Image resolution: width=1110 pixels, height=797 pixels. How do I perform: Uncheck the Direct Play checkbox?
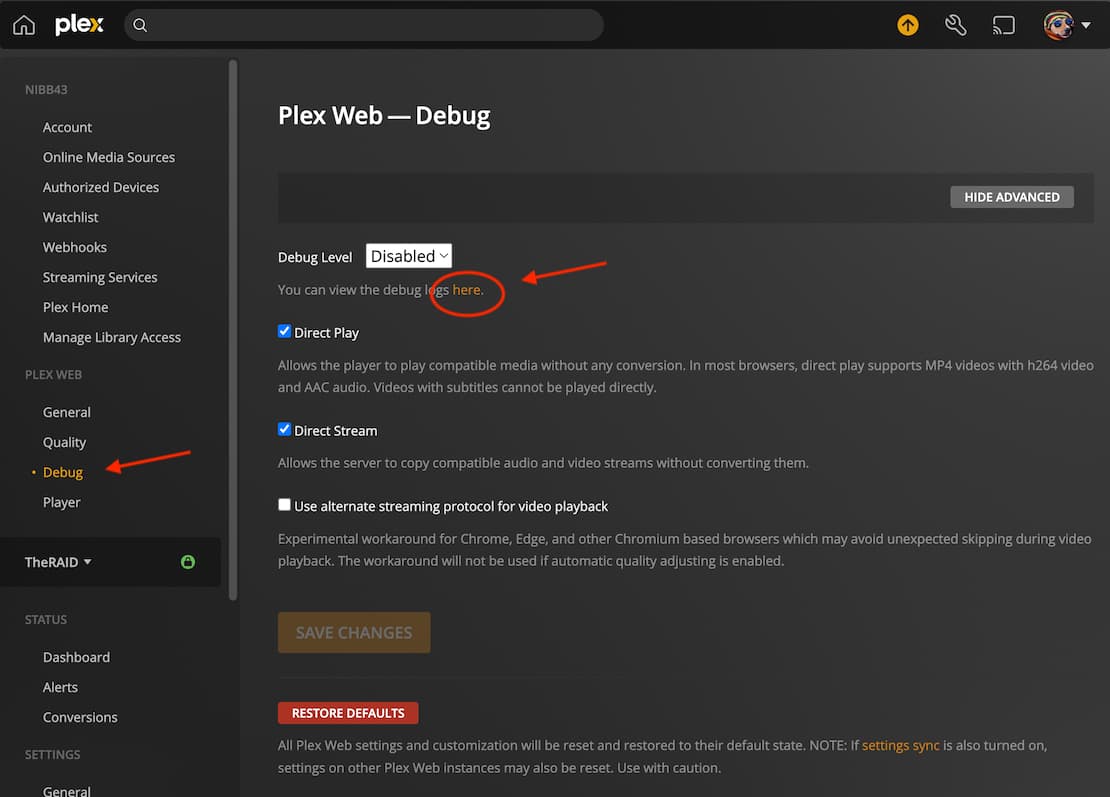285,331
